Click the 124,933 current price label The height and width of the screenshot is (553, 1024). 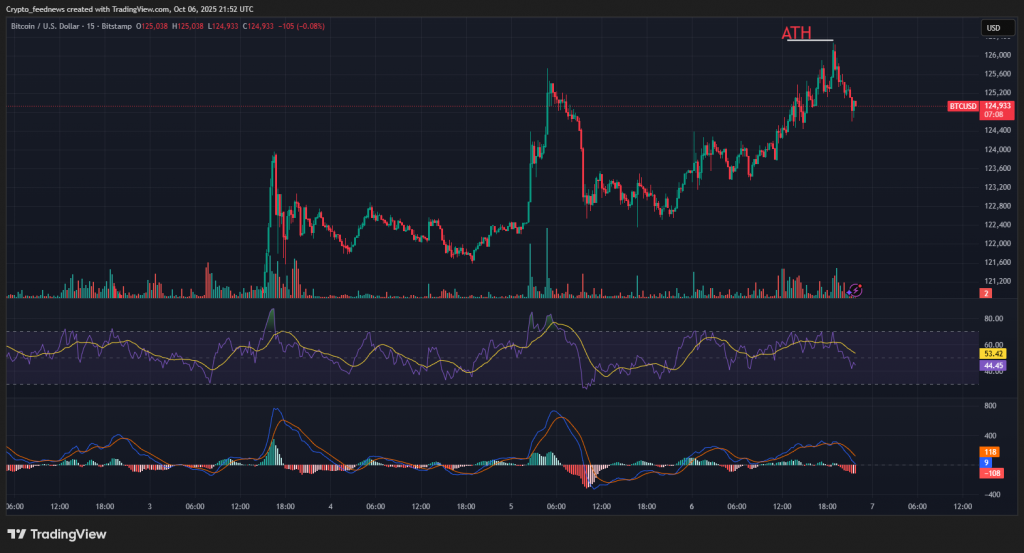[996, 105]
